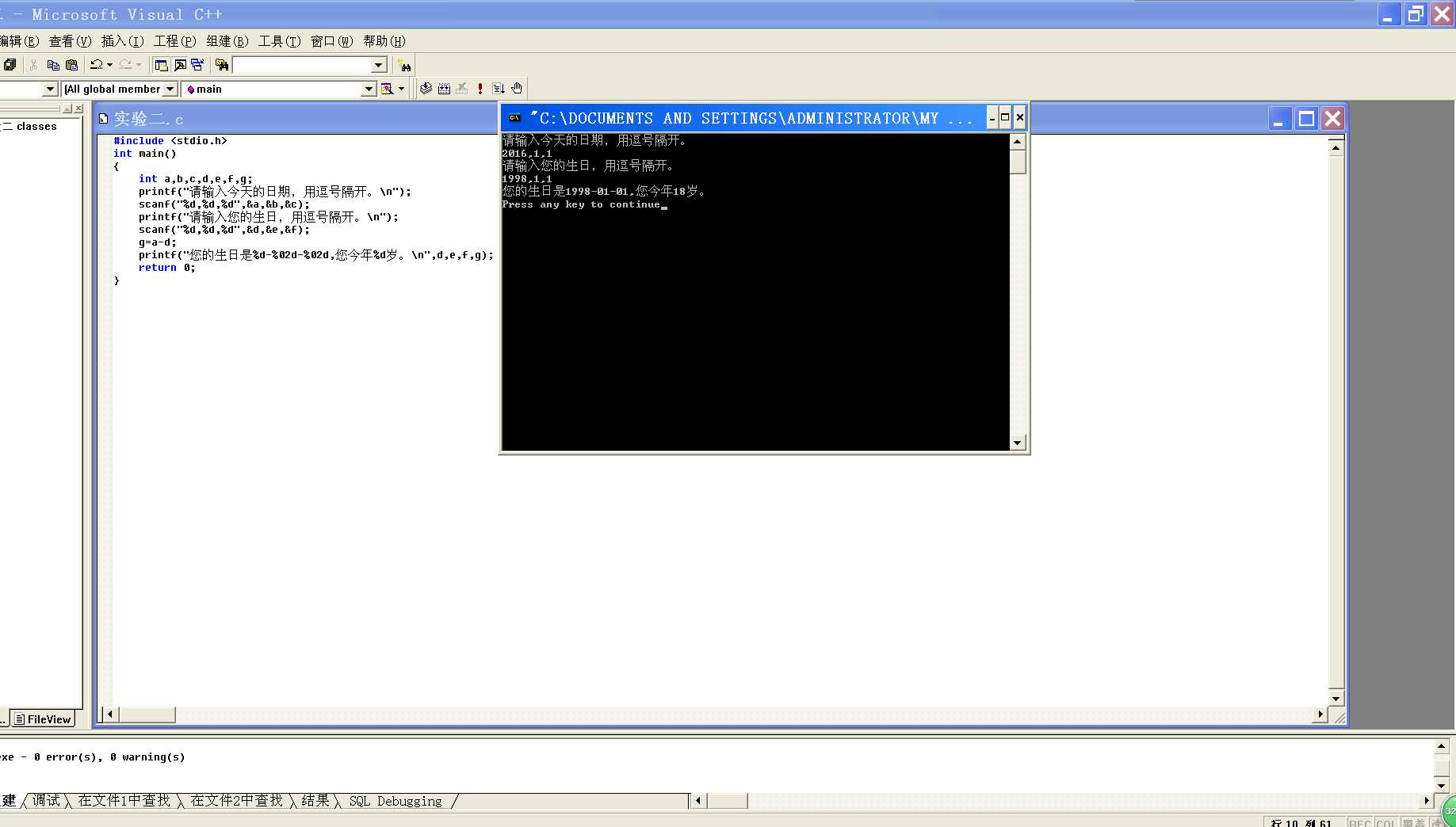Viewport: 1456px width, 827px height.
Task: Click output tabs scroll left arrow
Action: coord(698,801)
